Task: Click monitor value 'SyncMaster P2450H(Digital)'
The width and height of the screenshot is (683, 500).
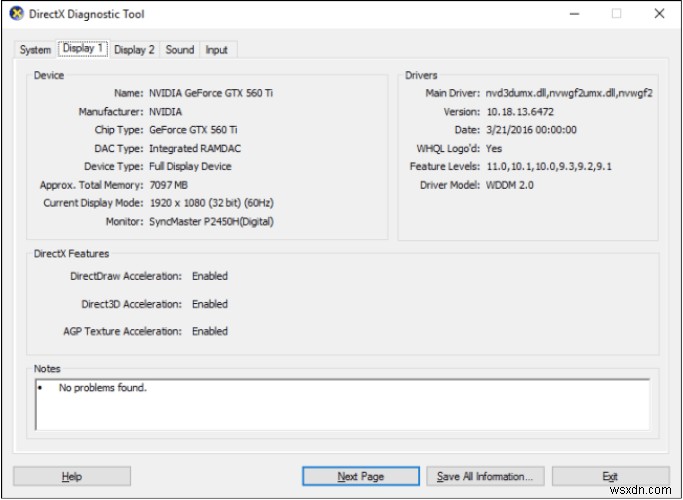Action: point(211,222)
